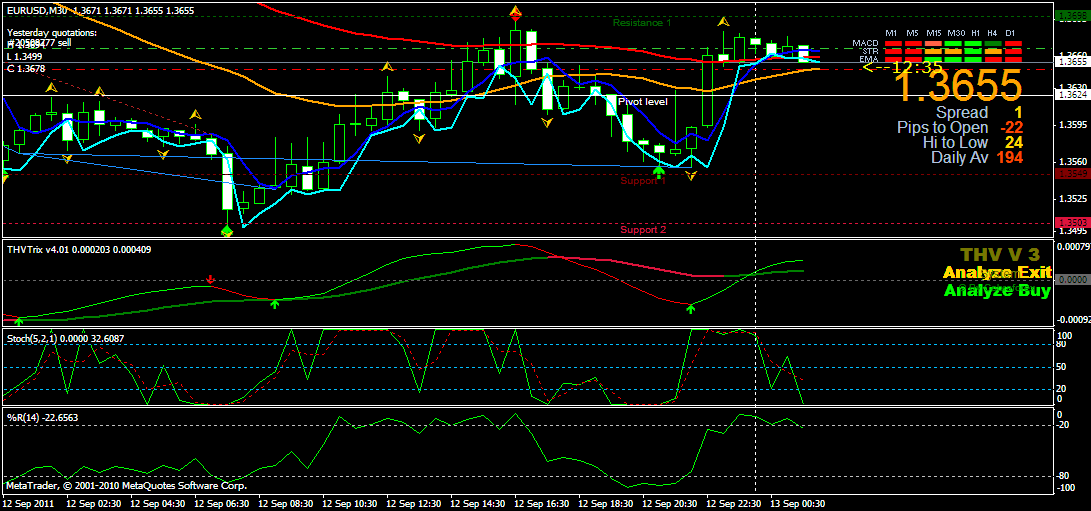Screen dimensions: 1091x511
Task: Click the red 1.3503 price tag
Action: click(x=1071, y=223)
